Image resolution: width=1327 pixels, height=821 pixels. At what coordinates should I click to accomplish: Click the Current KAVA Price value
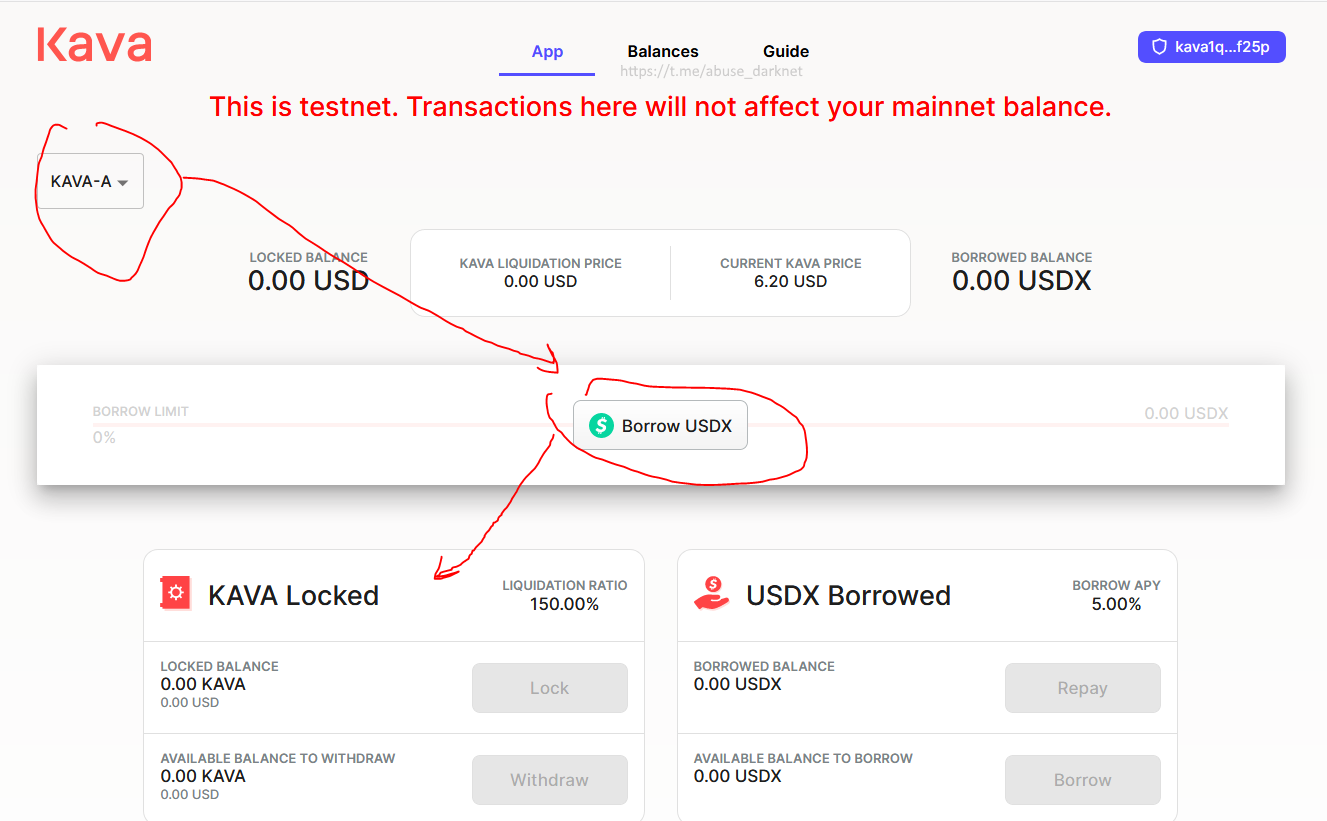[x=790, y=282]
